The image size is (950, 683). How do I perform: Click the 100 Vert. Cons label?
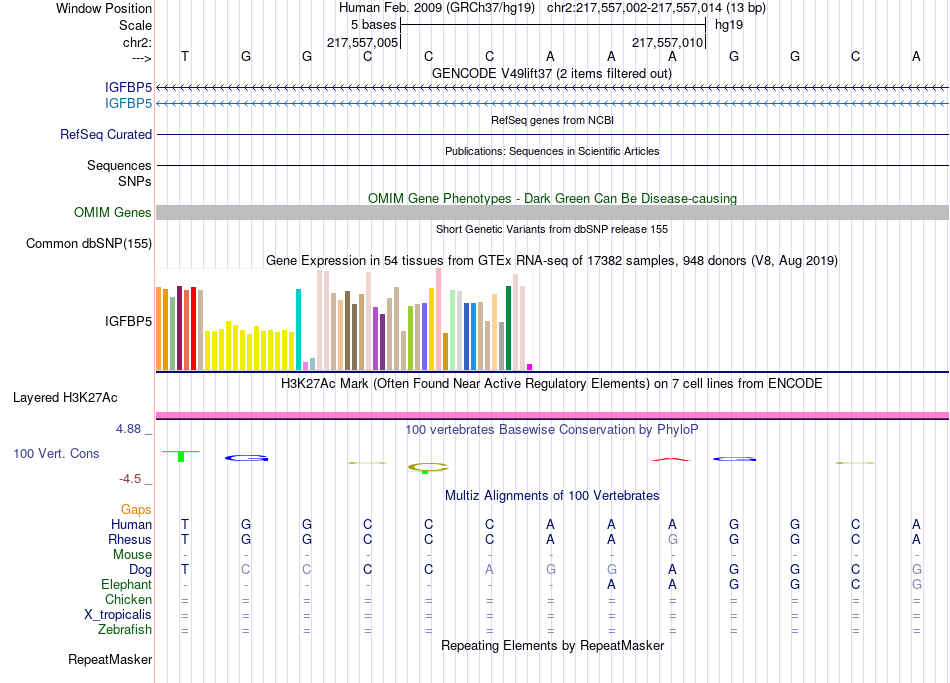tap(56, 453)
